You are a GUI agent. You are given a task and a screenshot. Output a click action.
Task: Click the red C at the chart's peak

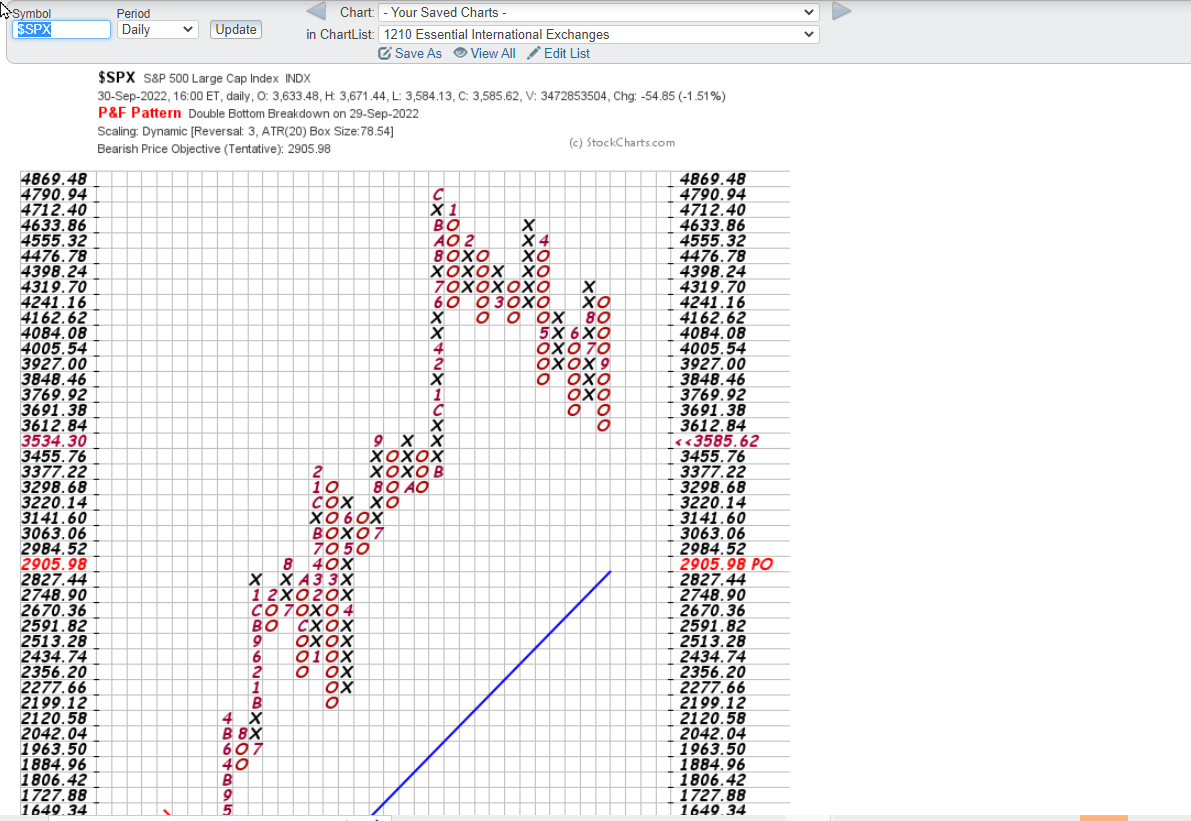437,195
